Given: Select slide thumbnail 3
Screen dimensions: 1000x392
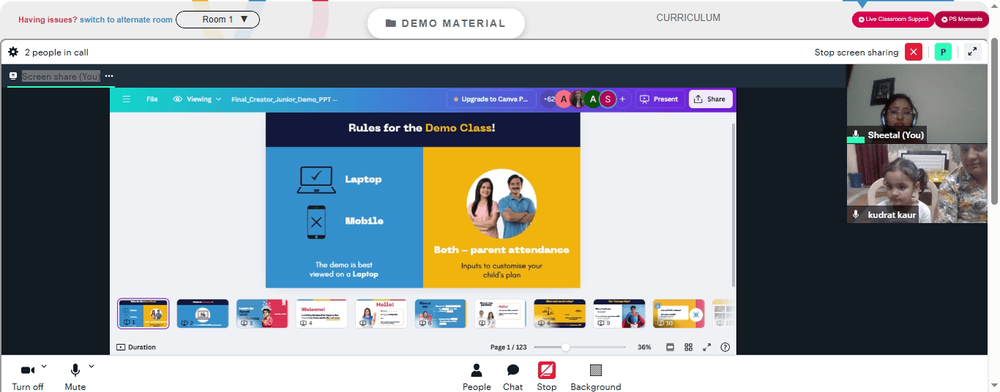Looking at the screenshot, I should pos(262,314).
